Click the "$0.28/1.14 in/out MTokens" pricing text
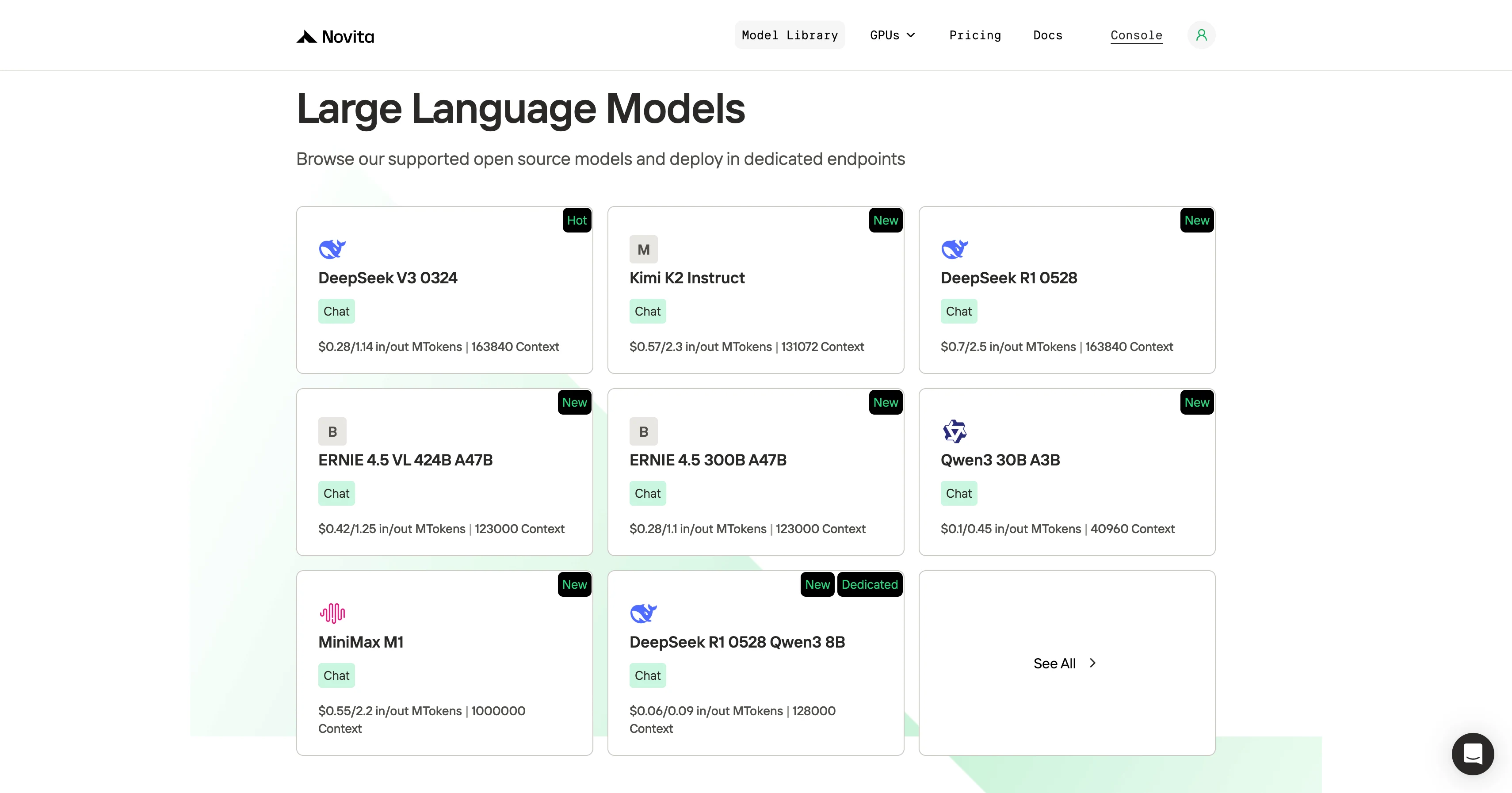 click(390, 346)
